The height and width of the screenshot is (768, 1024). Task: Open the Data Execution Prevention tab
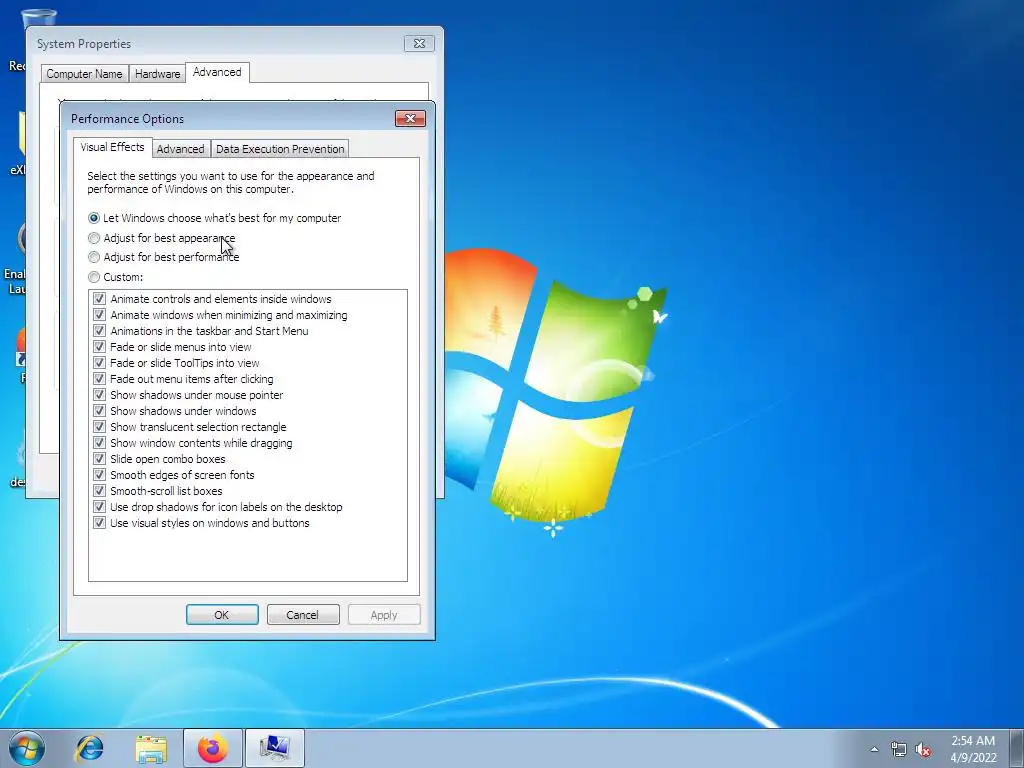pos(280,149)
